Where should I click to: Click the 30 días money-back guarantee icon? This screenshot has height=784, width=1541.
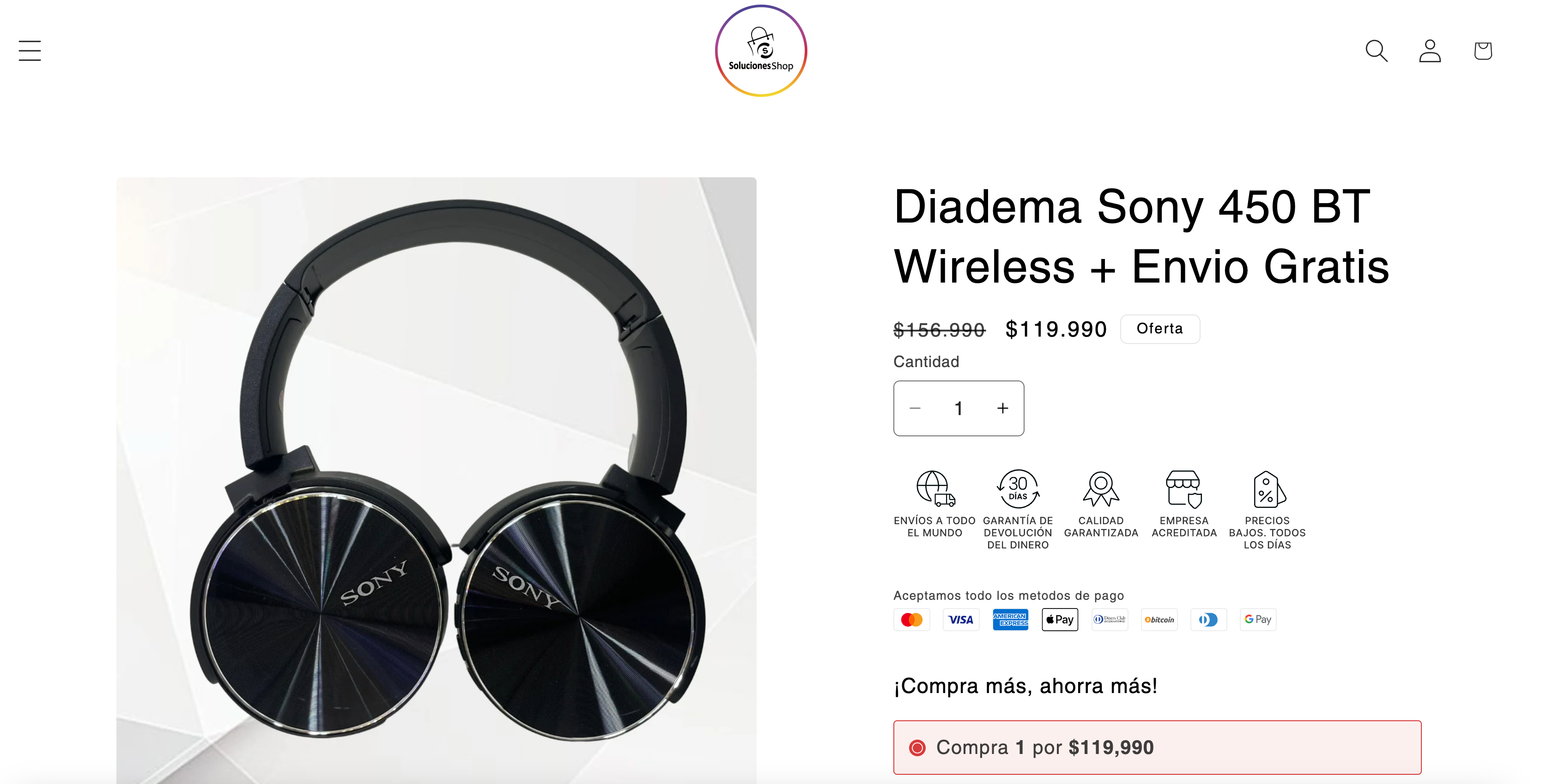pos(1018,488)
